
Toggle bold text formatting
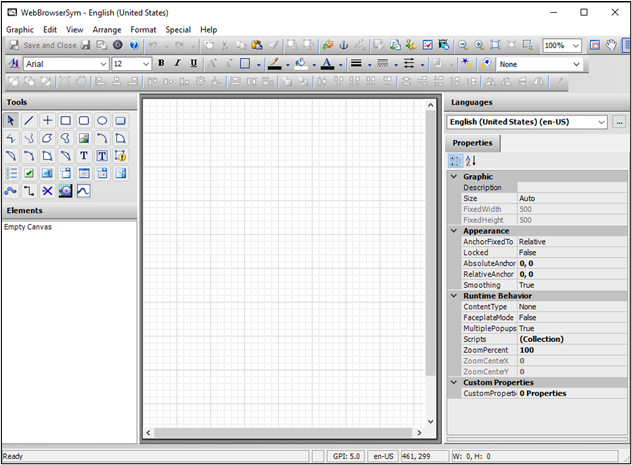(x=161, y=63)
